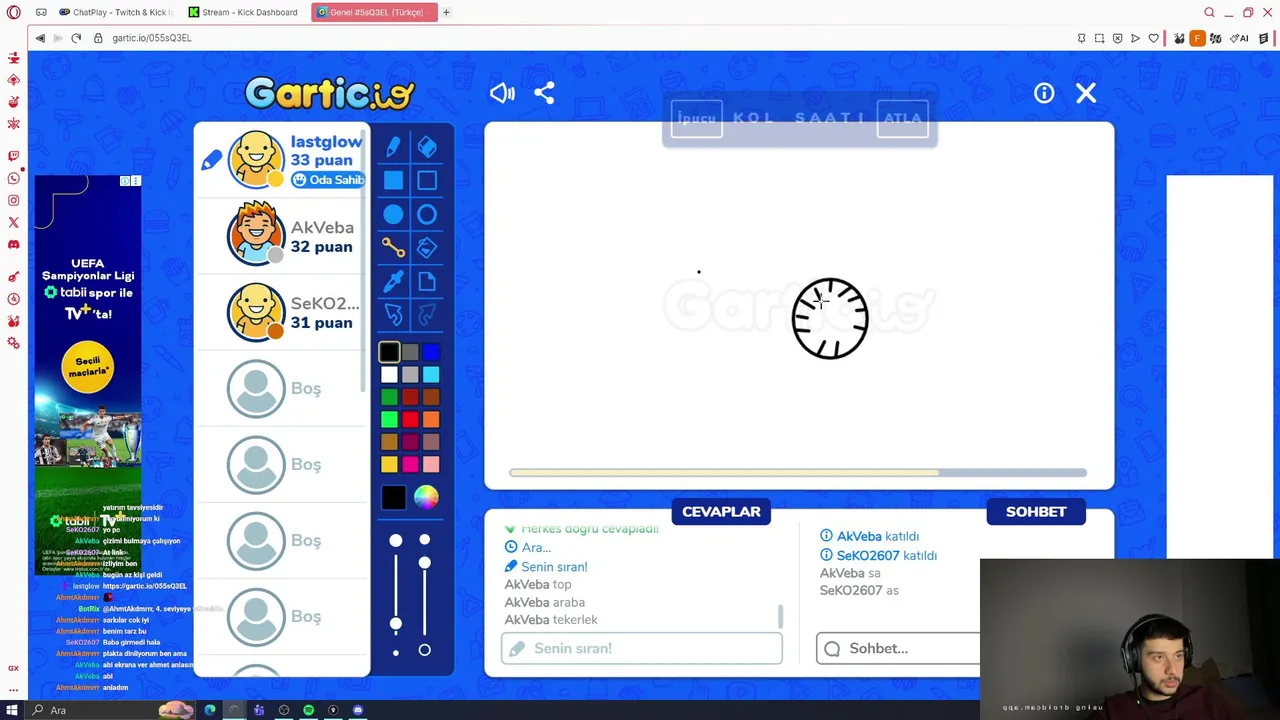This screenshot has width=1280, height=720.
Task: Adjust the brush size slider handle
Action: [x=396, y=624]
